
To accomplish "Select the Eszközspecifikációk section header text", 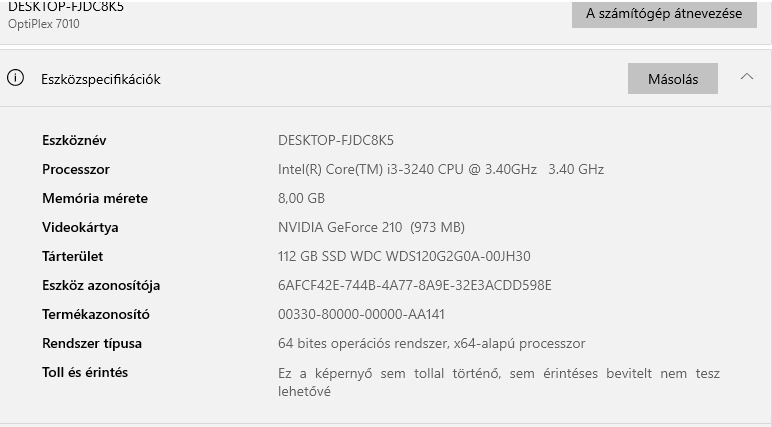I will (x=100, y=79).
